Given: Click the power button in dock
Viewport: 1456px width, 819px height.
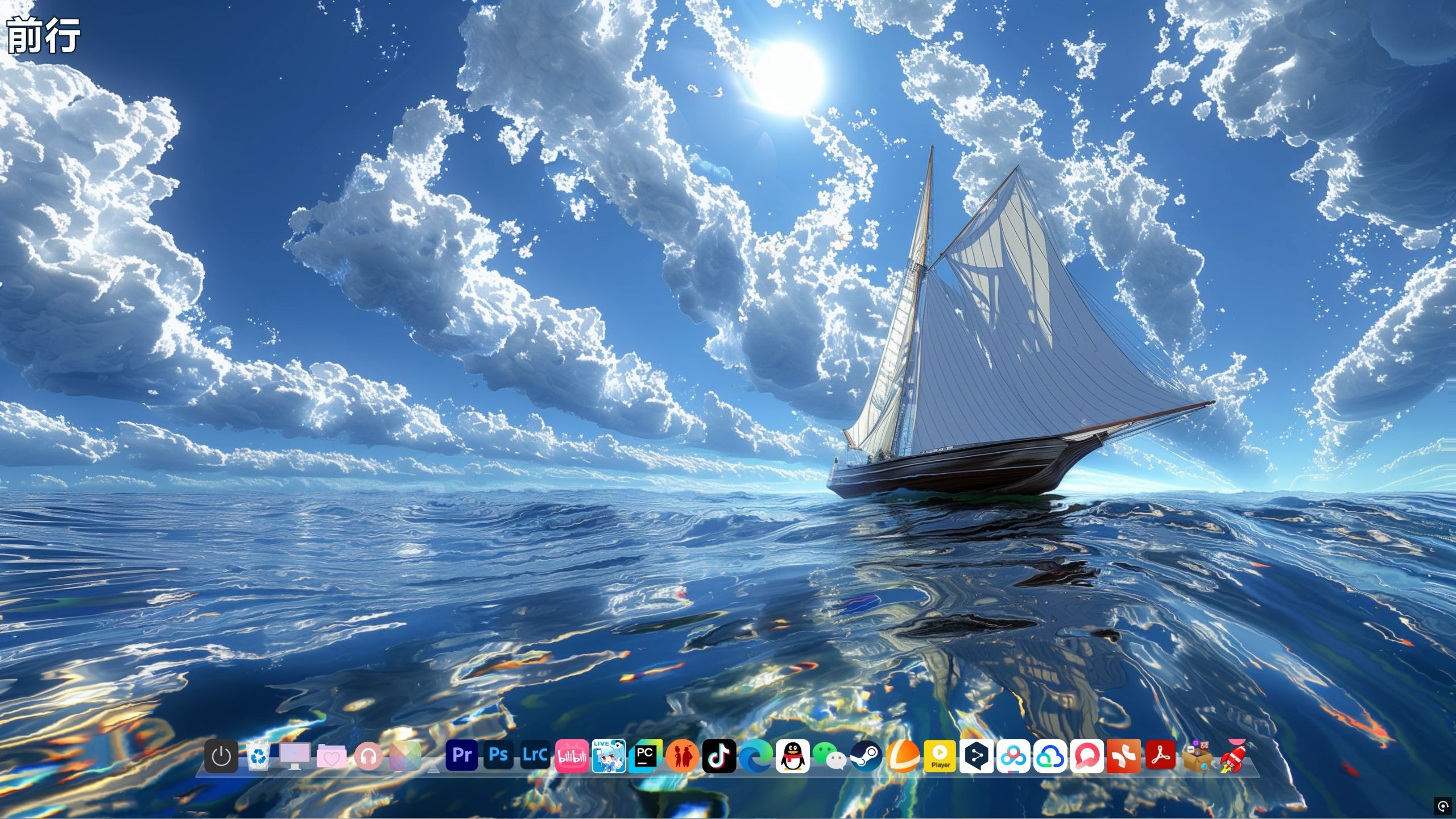Looking at the screenshot, I should (221, 756).
